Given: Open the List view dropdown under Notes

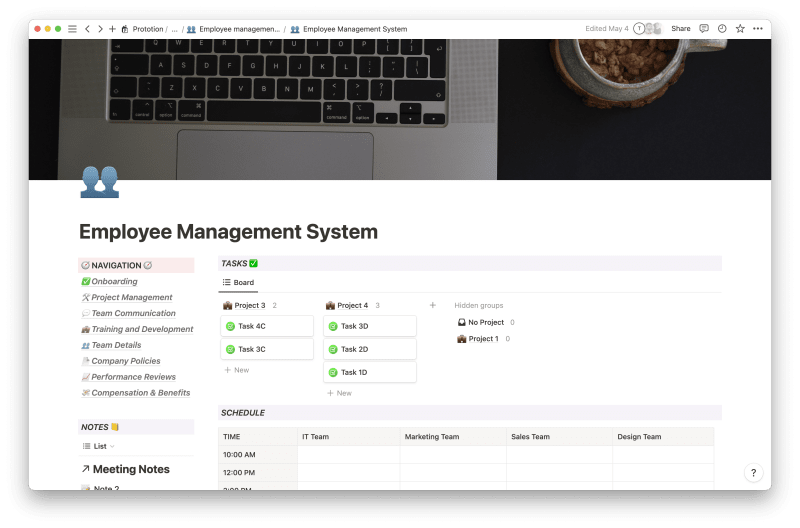Looking at the screenshot, I should [x=99, y=446].
